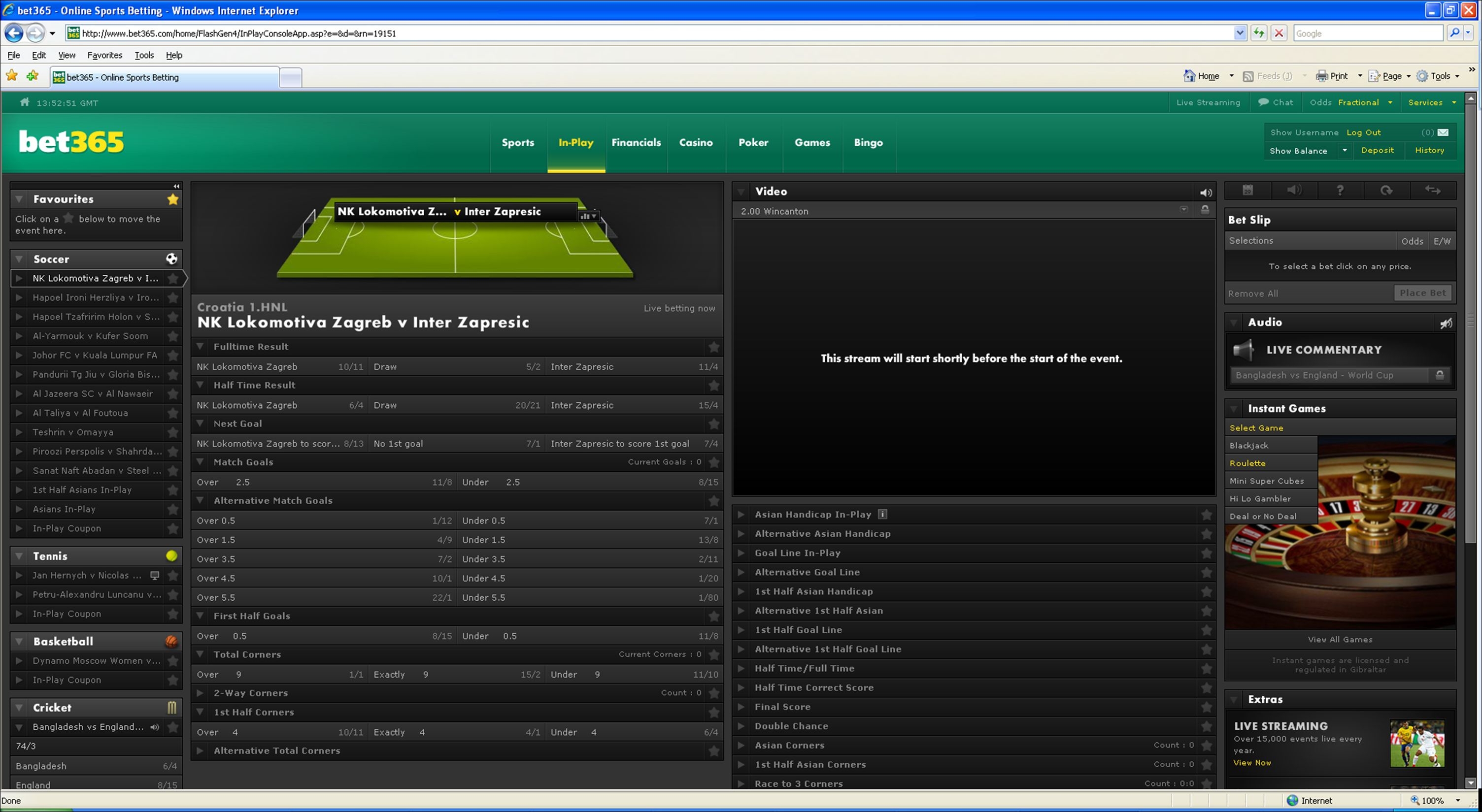This screenshot has height=812, width=1482.
Task: Click the cricket stumps icon in the Cricket header
Action: 171,707
